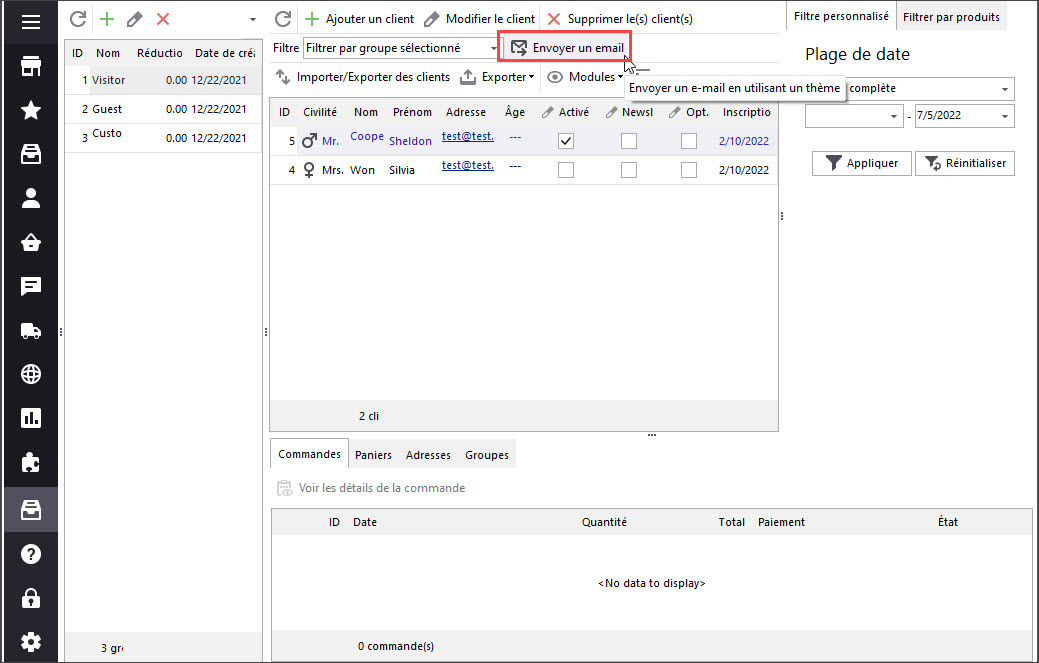
Task: Open the customers person icon in sidebar
Action: coord(30,198)
